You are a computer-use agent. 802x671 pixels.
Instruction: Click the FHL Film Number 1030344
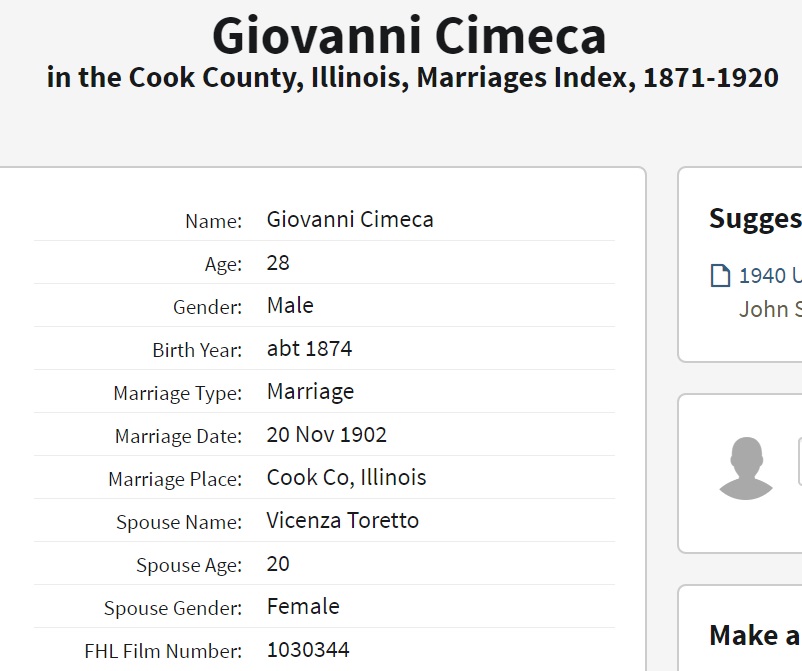tap(308, 650)
